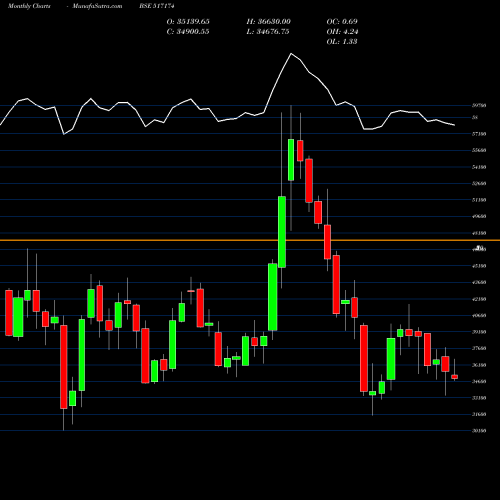Click the '54190' price axis label
Image resolution: width=500 pixels, height=500 pixels.
pyautogui.click(x=479, y=167)
